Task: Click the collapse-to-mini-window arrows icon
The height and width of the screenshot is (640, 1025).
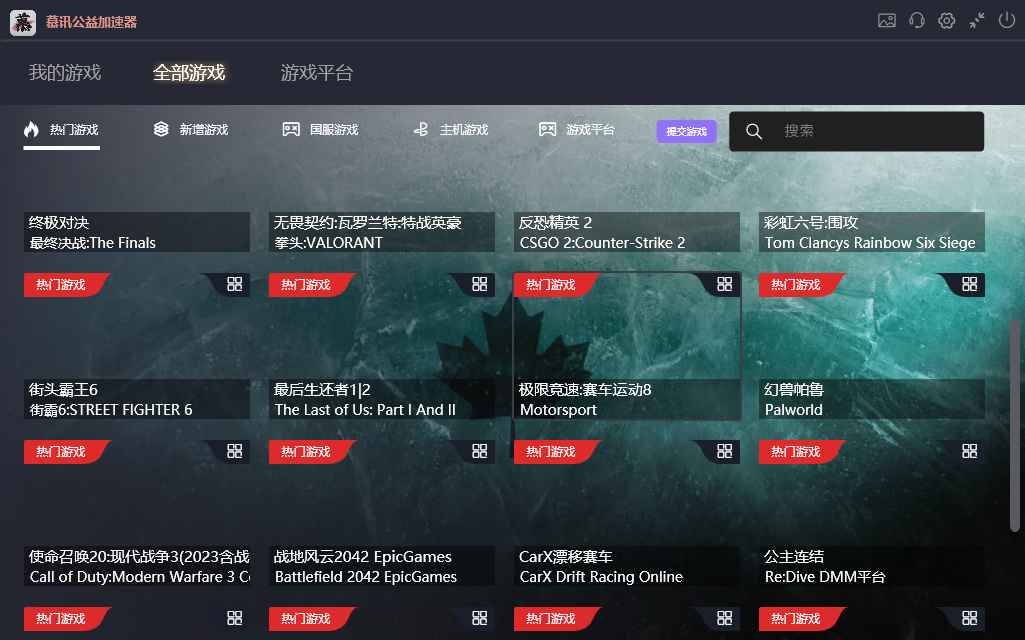Action: click(977, 21)
